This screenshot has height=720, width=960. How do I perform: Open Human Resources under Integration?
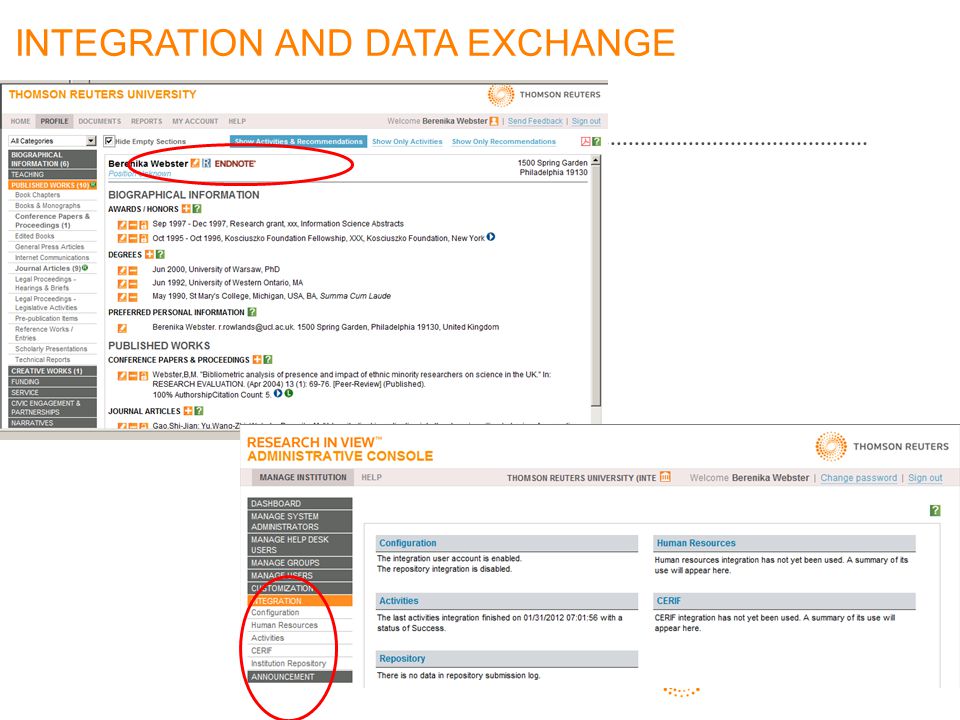(284, 625)
